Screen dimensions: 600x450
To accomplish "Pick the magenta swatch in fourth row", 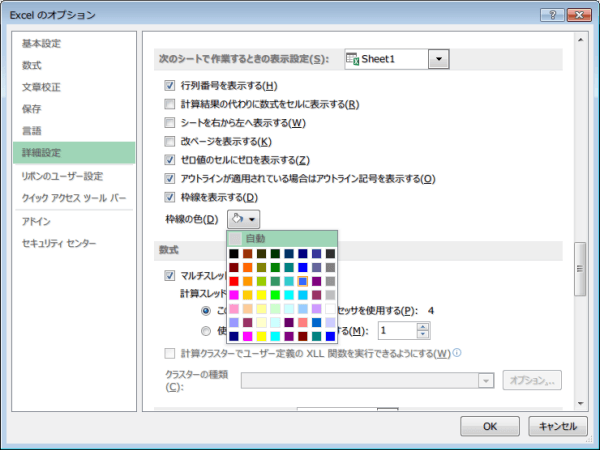I will pyautogui.click(x=234, y=295).
